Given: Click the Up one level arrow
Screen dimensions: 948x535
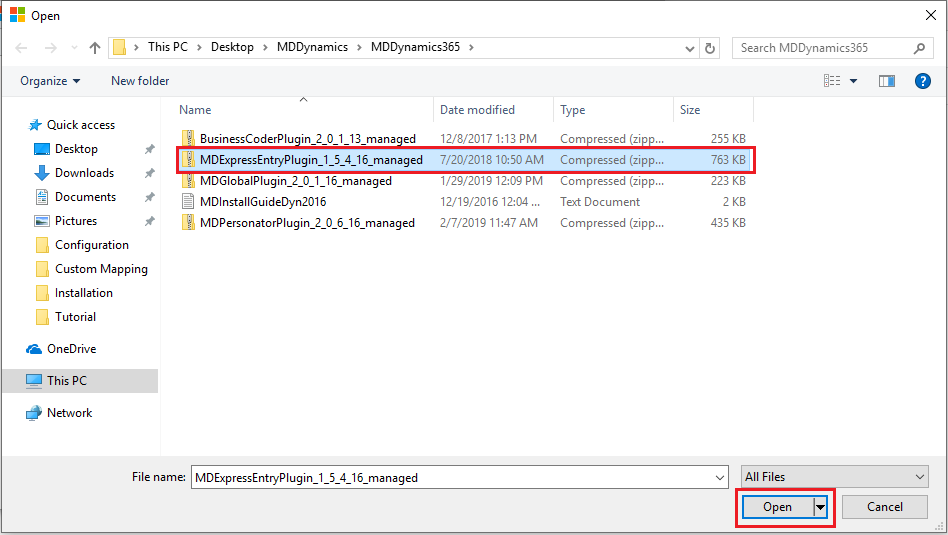Looking at the screenshot, I should pyautogui.click(x=95, y=48).
